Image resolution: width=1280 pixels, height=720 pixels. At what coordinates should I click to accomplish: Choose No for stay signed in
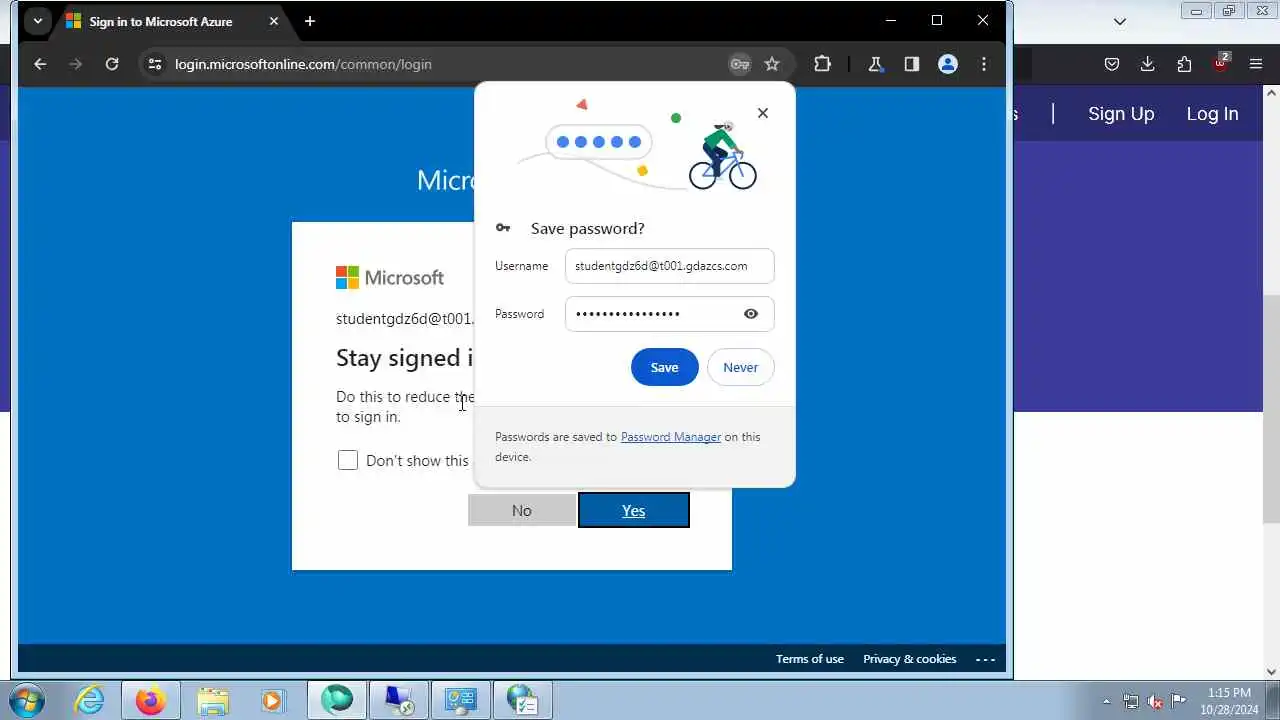pyautogui.click(x=522, y=510)
